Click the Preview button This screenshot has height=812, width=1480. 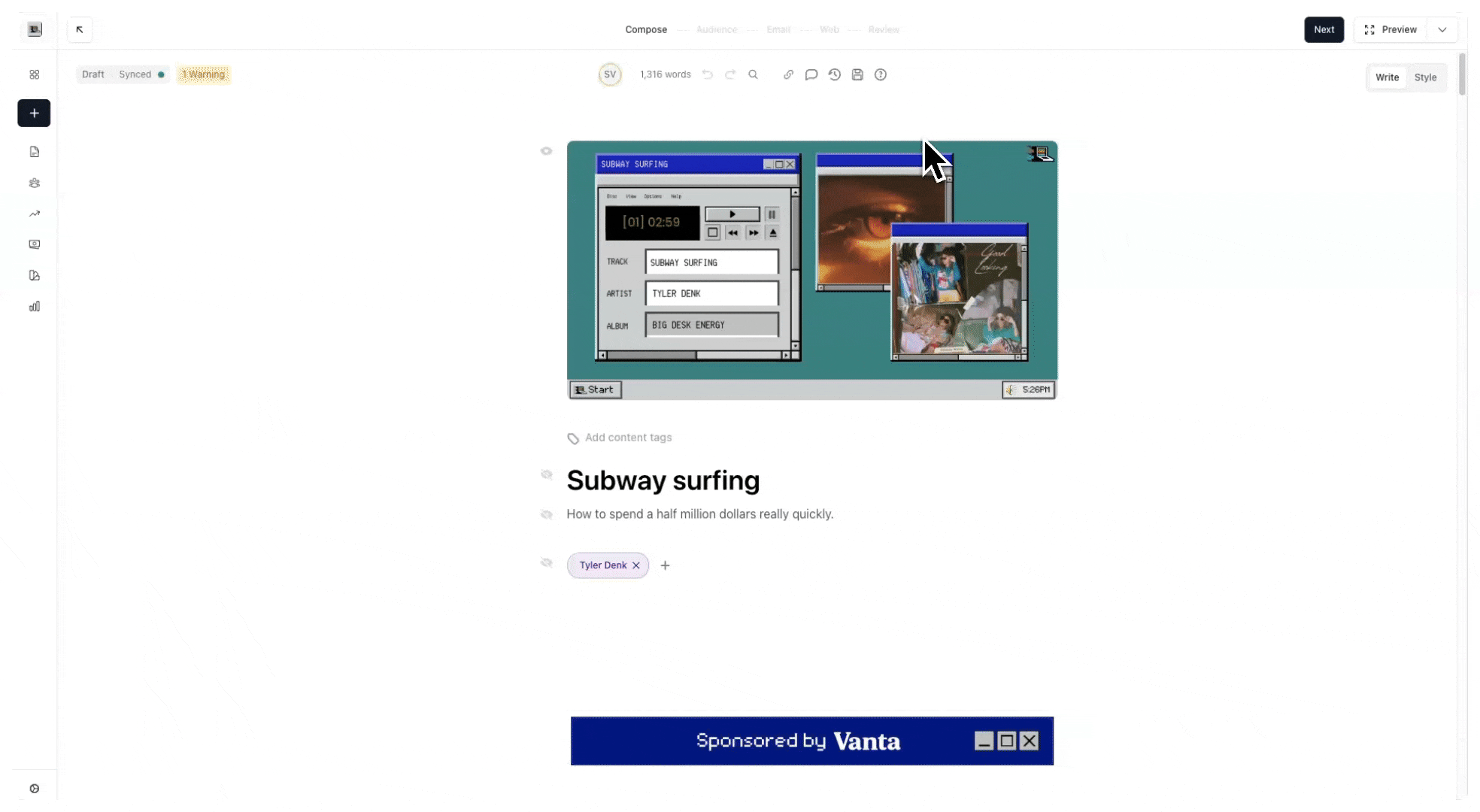[1391, 29]
